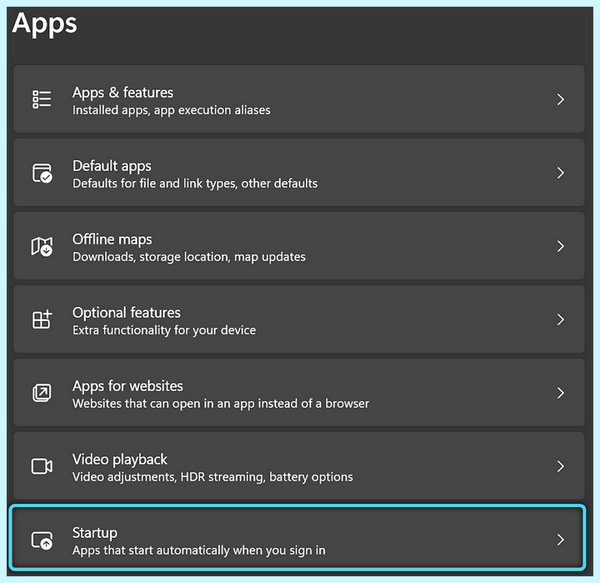600x583 pixels.
Task: Open the Apps & features title
Action: (123, 93)
